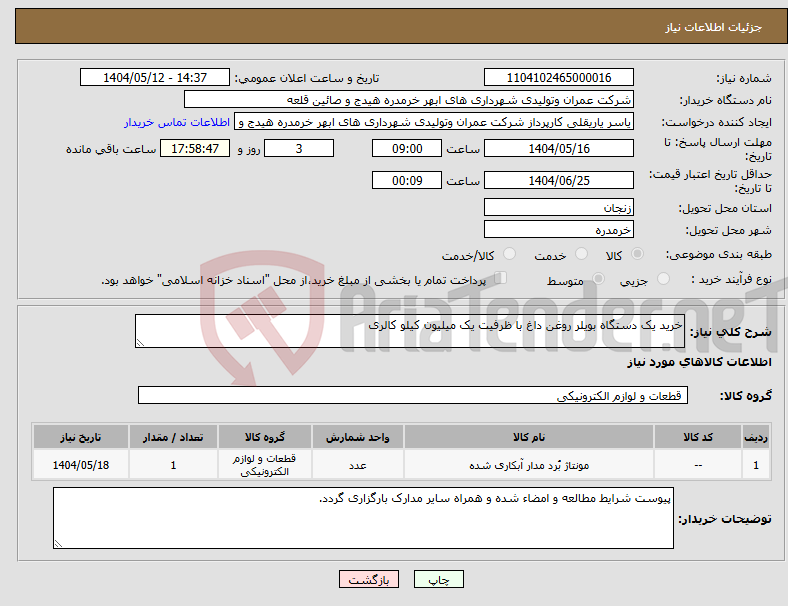788x606 pixels.
Task: Click the تاریخ نیاز column header
Action: [80, 437]
